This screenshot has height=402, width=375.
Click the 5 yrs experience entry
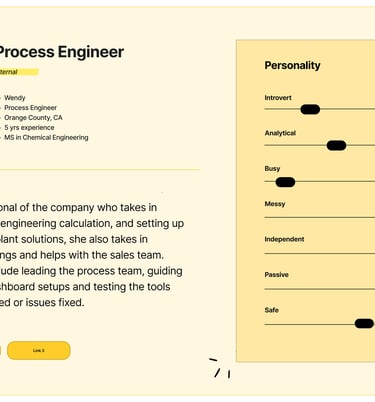click(29, 128)
